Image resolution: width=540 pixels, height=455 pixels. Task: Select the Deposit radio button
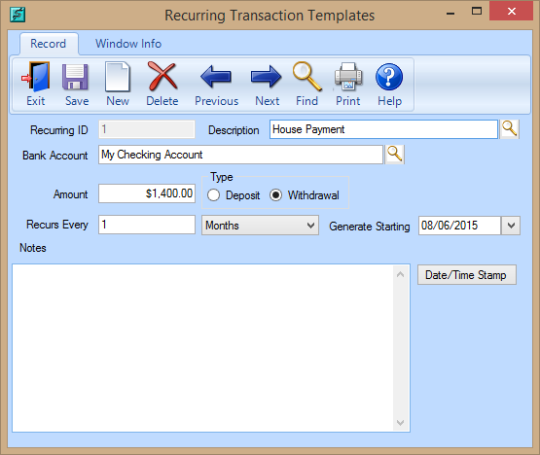coord(214,195)
